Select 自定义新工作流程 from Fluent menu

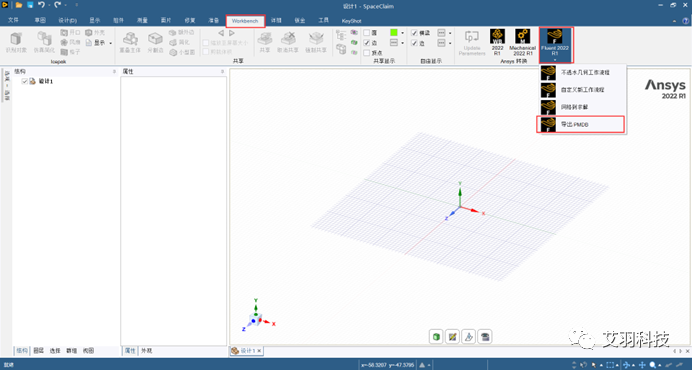(x=582, y=90)
